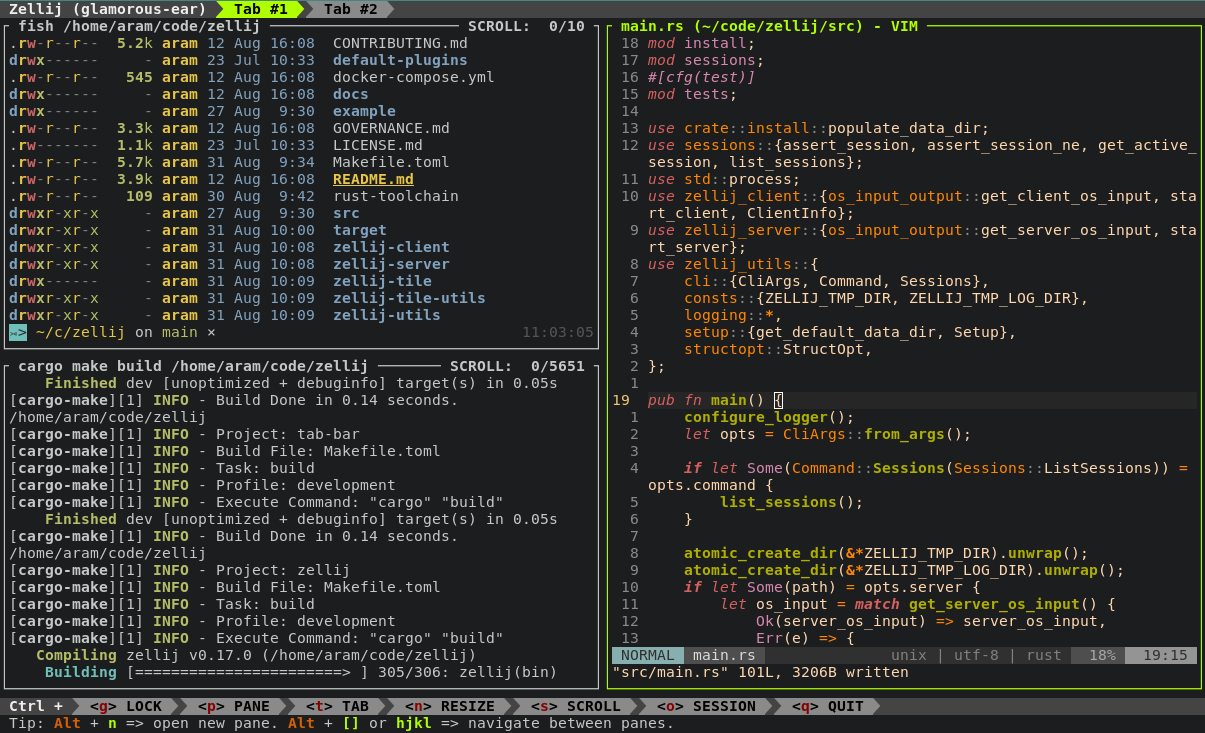Click structopt::StructOpt import line
The height and width of the screenshot is (733, 1205).
(x=778, y=349)
